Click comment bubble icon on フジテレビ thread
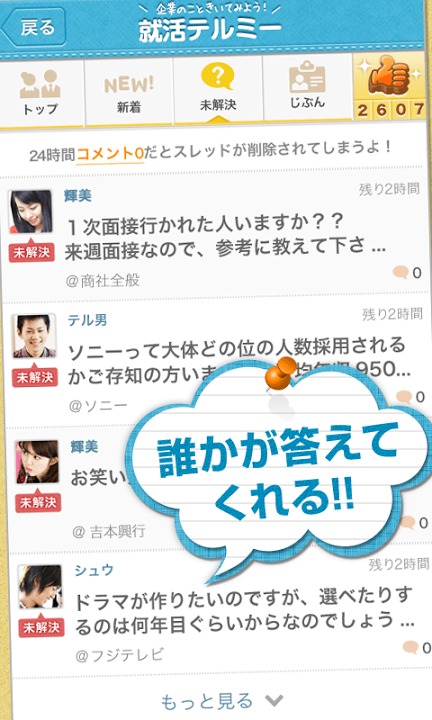432x720 pixels. [x=410, y=647]
